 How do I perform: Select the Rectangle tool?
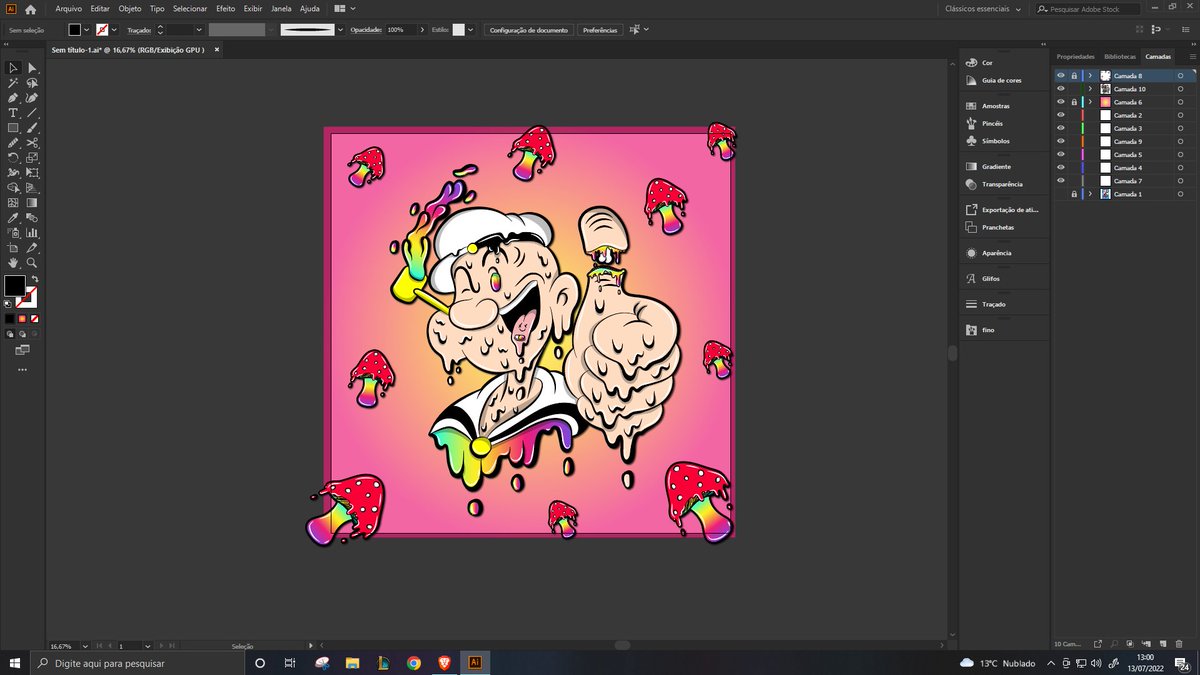click(13, 128)
